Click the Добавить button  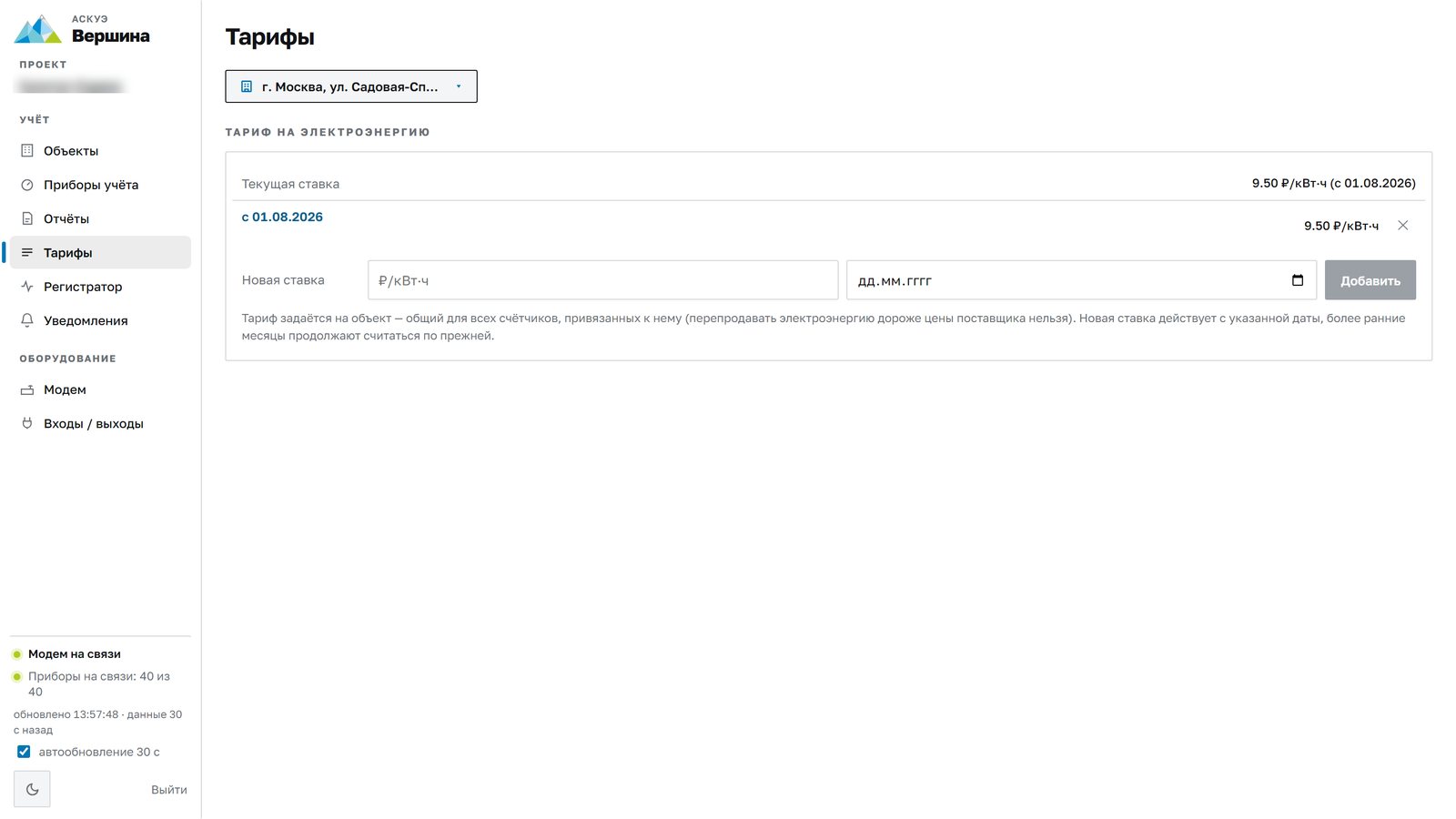[x=1370, y=280]
